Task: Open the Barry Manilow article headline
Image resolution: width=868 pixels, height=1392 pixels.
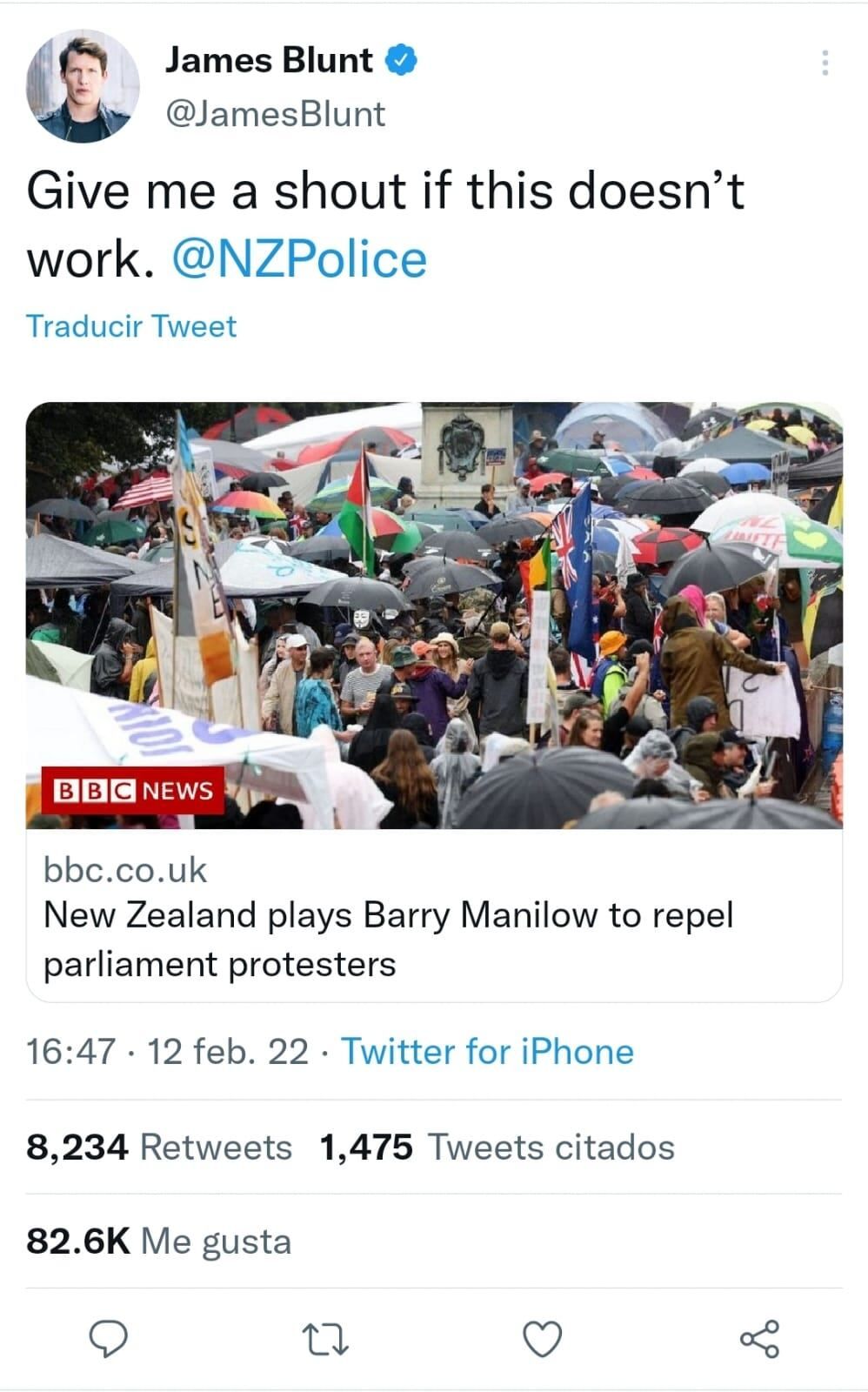Action: pyautogui.click(x=388, y=939)
